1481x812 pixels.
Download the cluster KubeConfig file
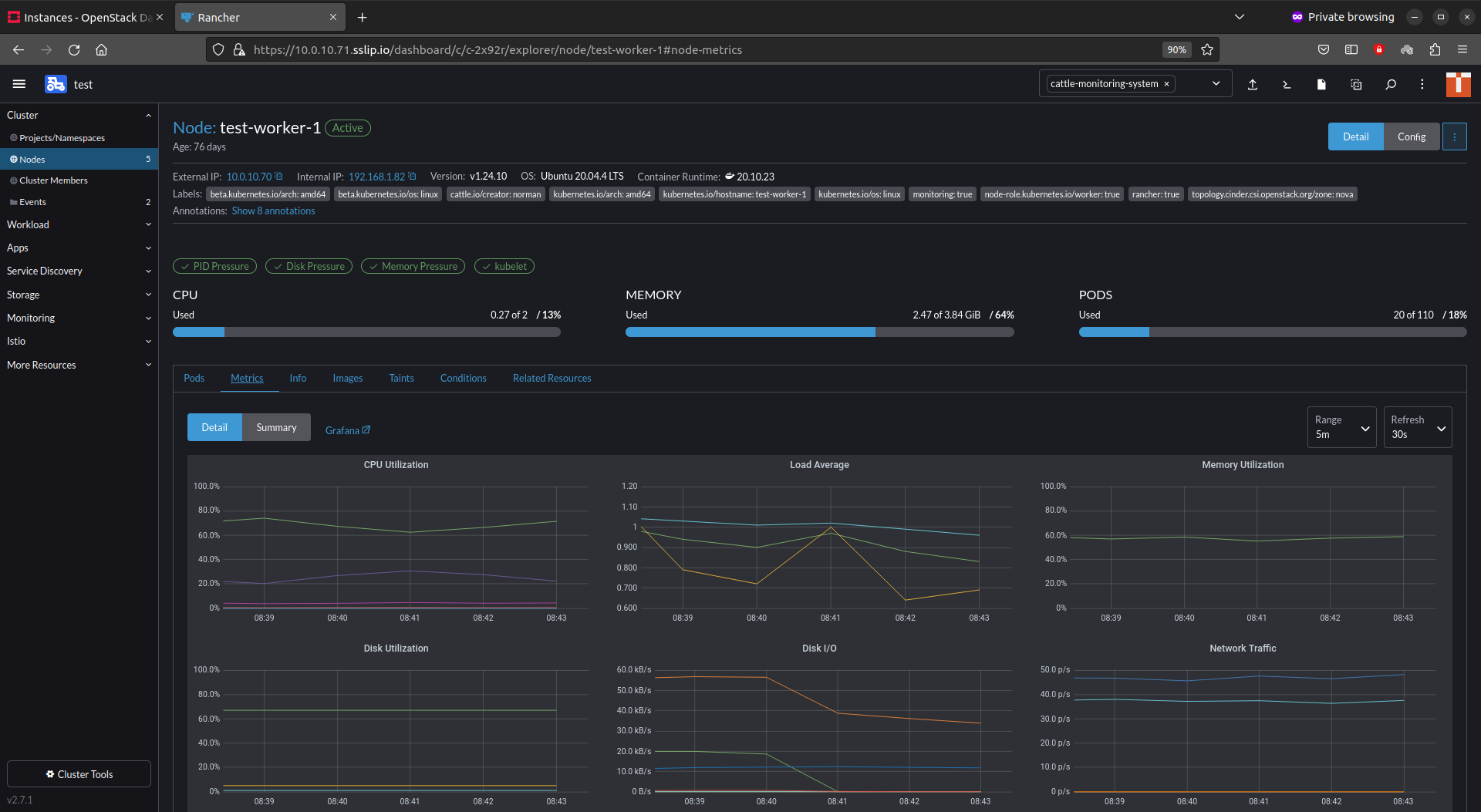pyautogui.click(x=1321, y=84)
